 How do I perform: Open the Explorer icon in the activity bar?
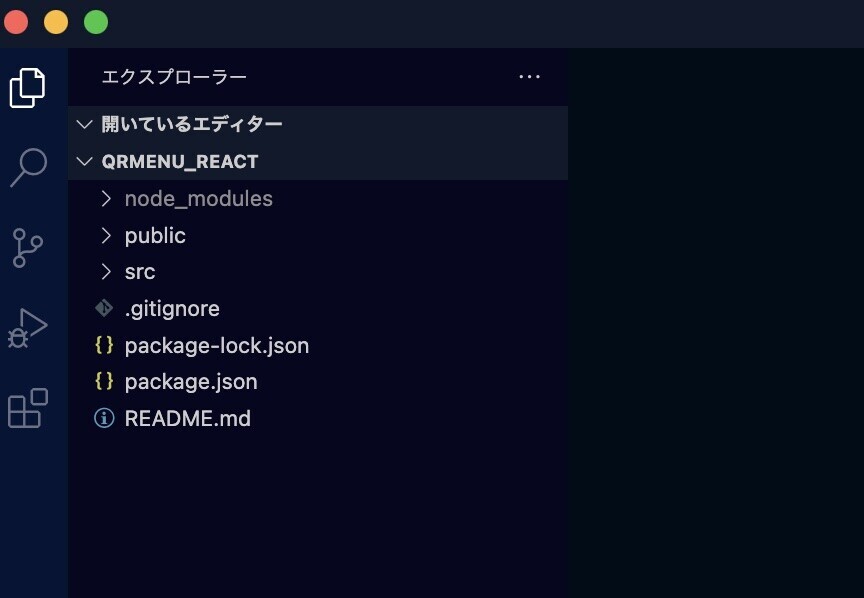pos(29,88)
